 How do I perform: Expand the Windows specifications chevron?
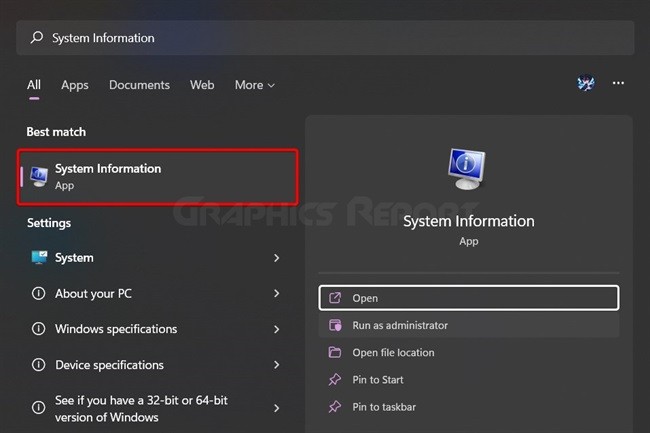click(276, 329)
